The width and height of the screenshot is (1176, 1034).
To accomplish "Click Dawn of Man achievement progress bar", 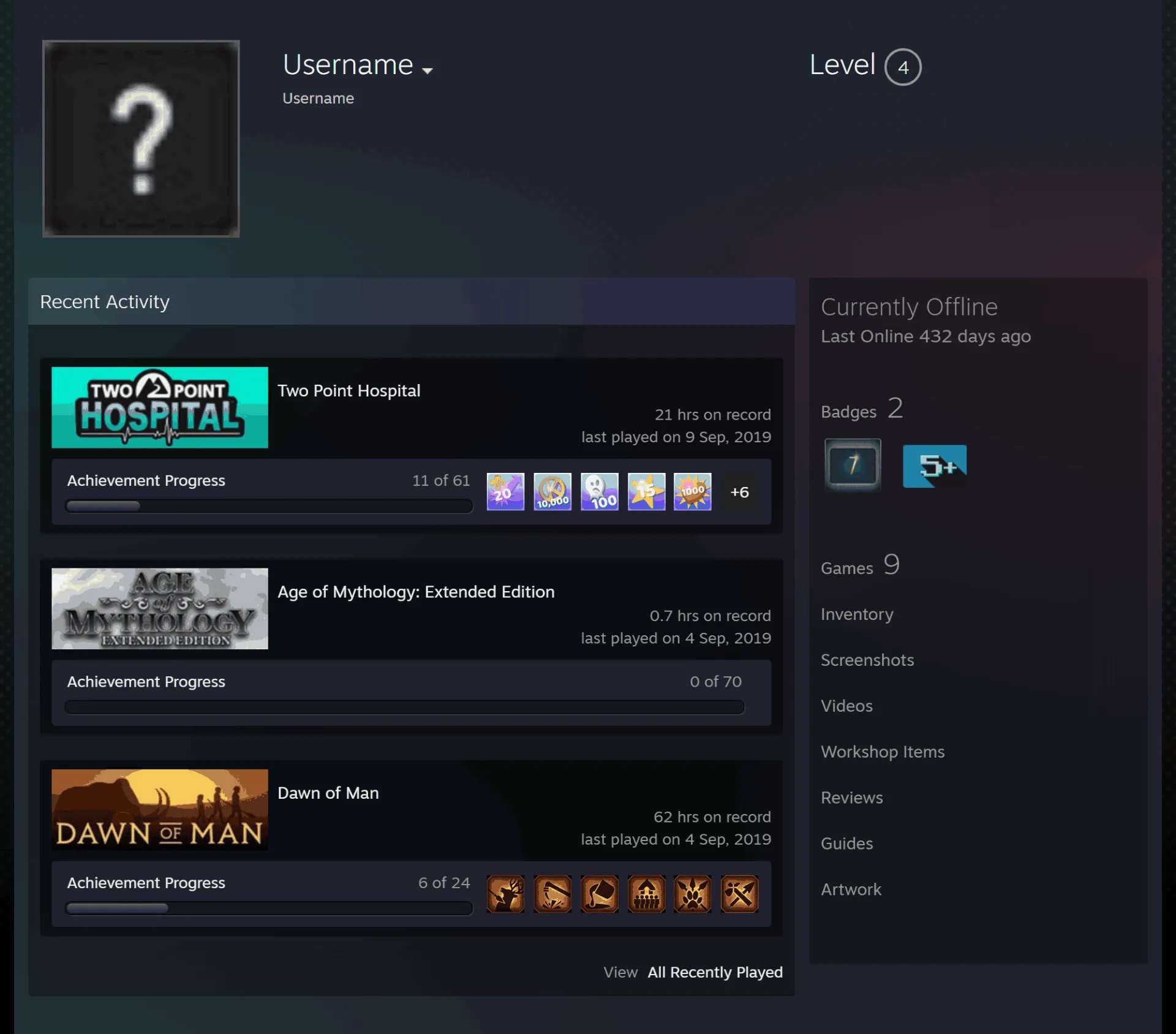I will pyautogui.click(x=269, y=908).
